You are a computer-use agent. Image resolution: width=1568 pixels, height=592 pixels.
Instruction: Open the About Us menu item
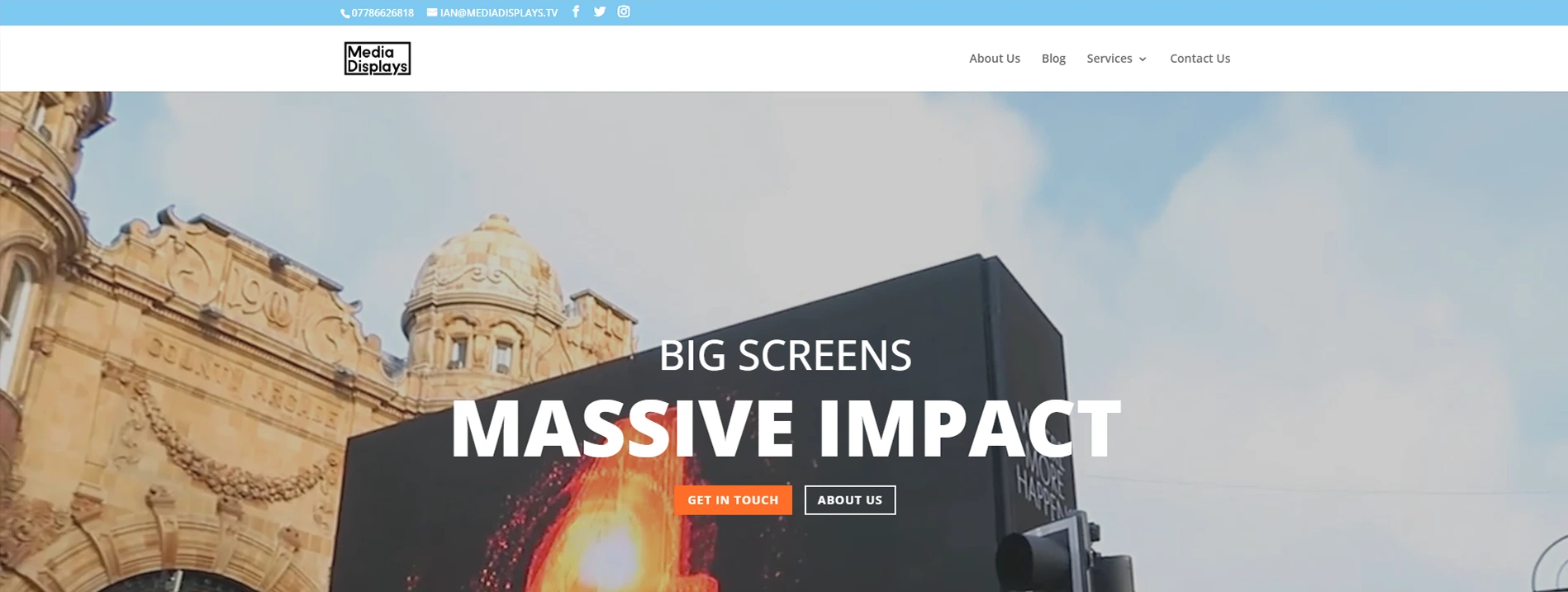click(995, 59)
